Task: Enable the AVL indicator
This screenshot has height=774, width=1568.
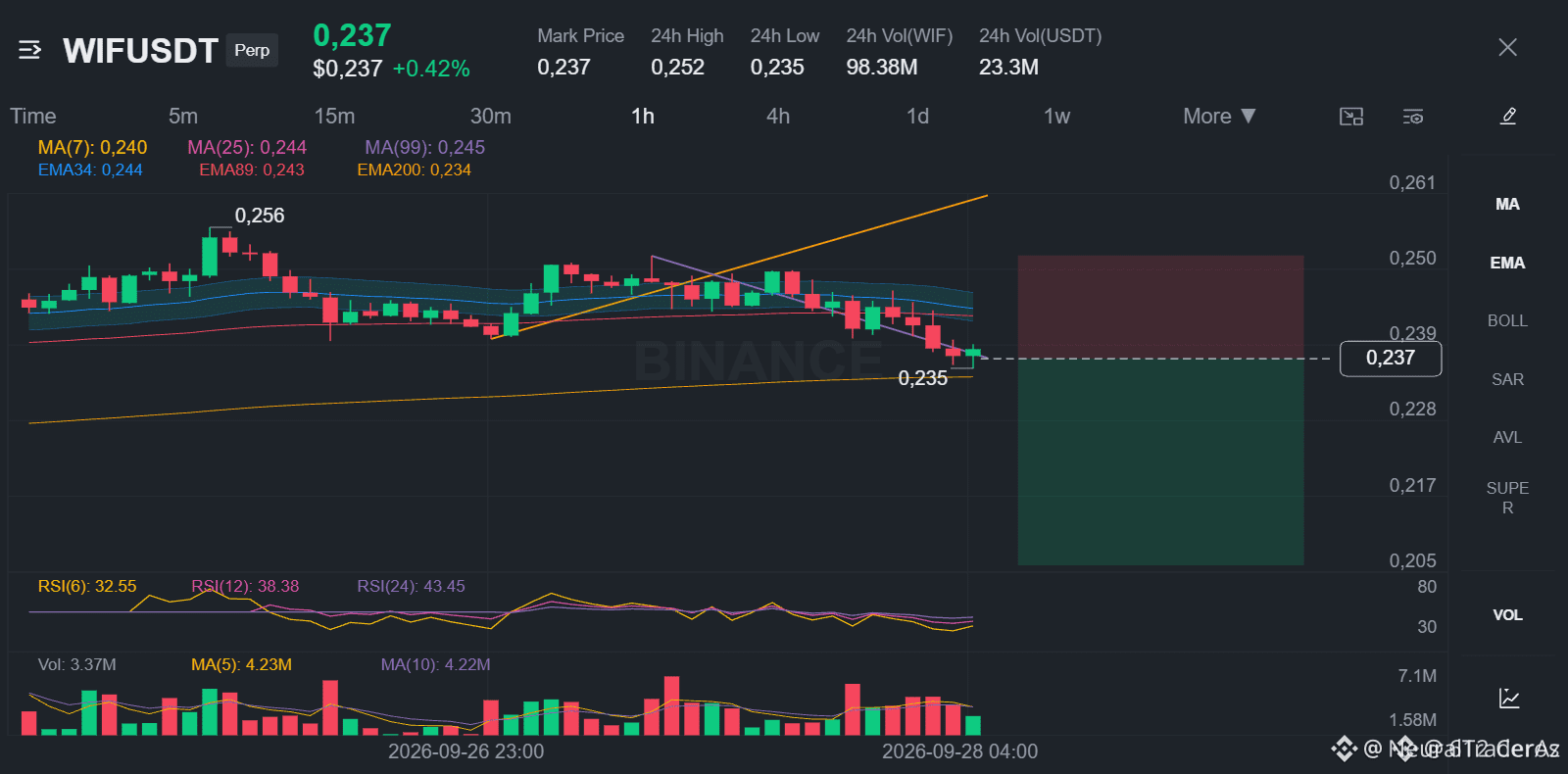Action: coord(1507,437)
